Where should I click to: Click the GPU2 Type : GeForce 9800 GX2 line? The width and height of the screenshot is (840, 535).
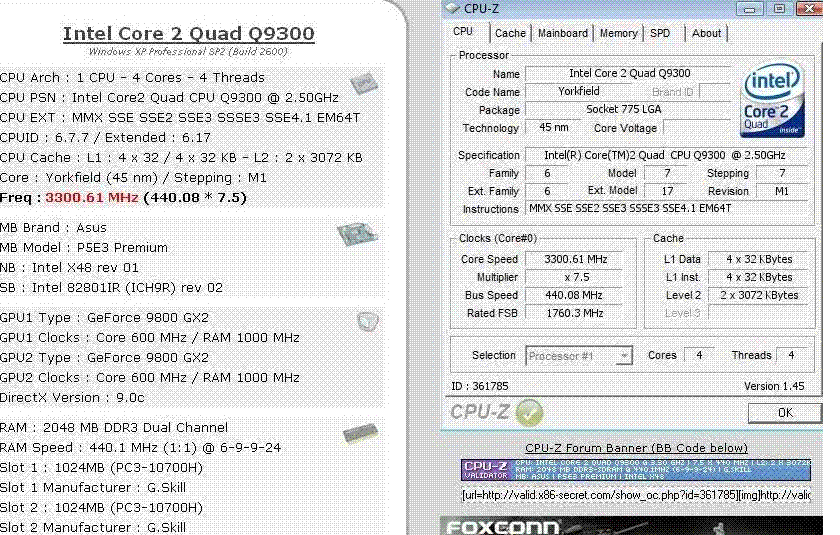pyautogui.click(x=104, y=358)
